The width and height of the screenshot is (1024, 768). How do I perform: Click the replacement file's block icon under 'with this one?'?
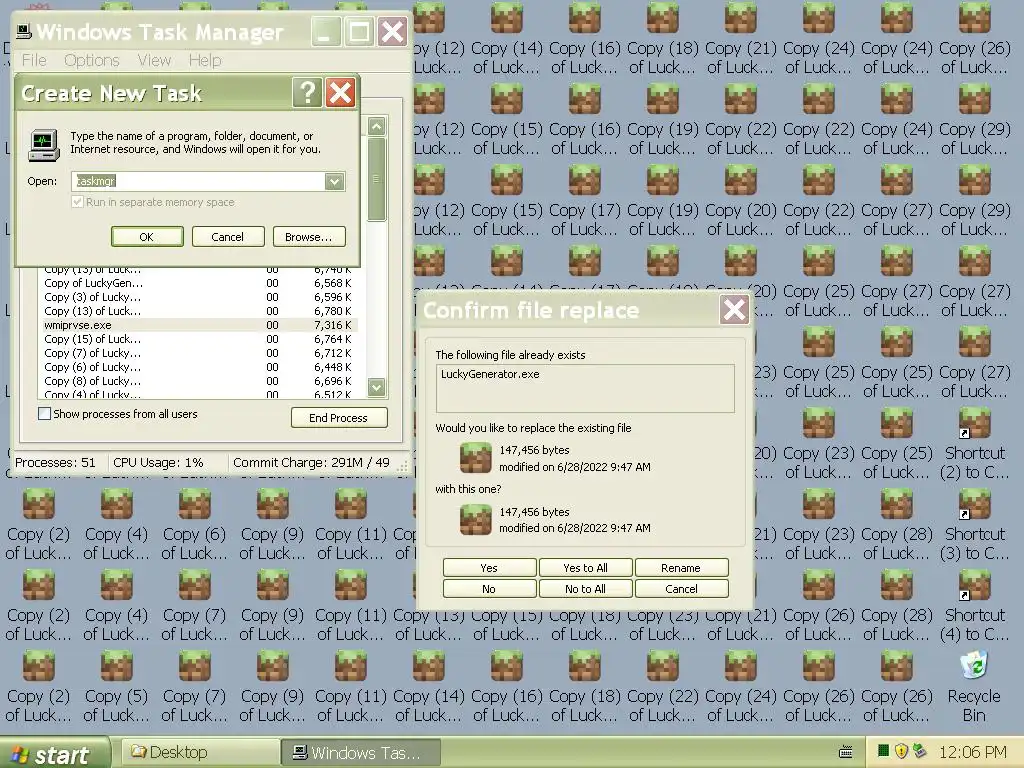(475, 519)
